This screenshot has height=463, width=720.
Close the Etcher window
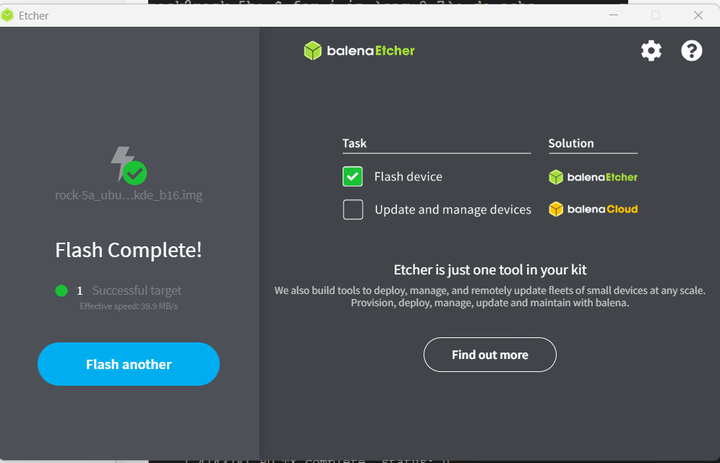698,15
